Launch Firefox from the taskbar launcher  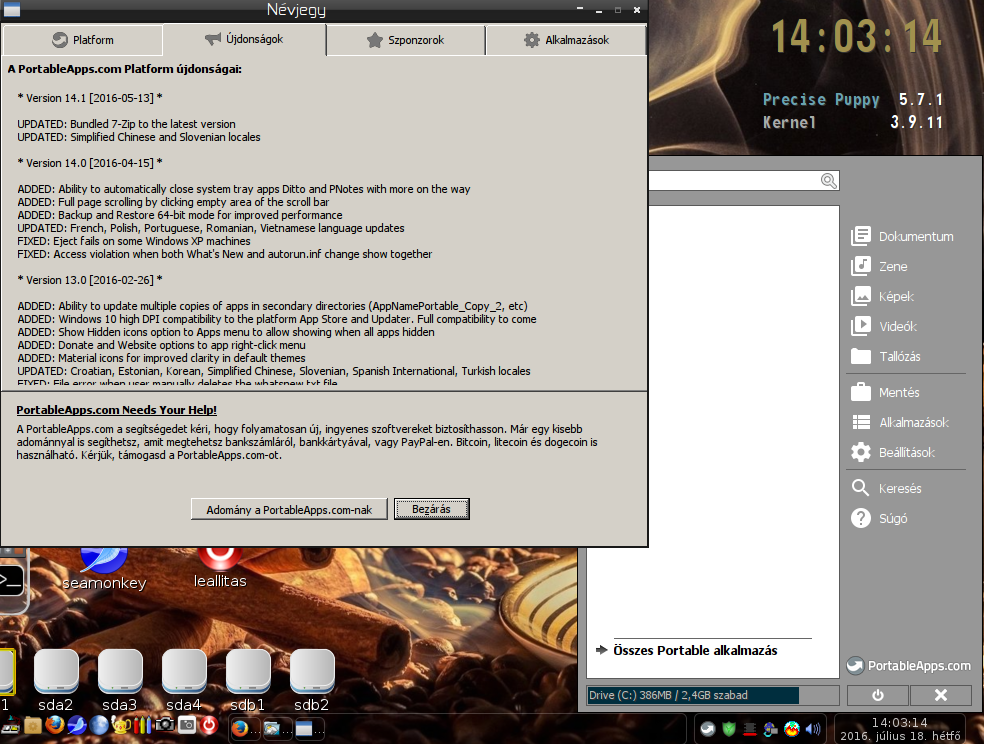(x=55, y=725)
